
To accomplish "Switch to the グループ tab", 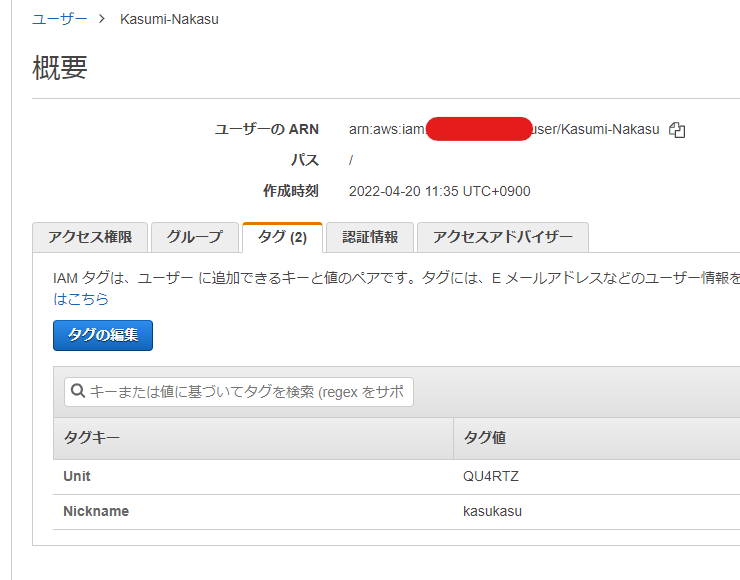I will (x=194, y=237).
